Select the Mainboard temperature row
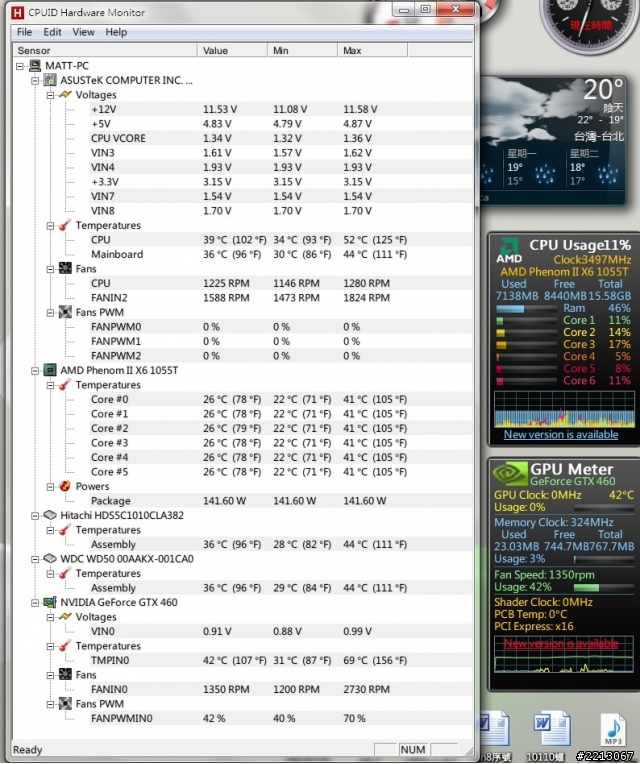The width and height of the screenshot is (640, 764). click(x=281, y=254)
